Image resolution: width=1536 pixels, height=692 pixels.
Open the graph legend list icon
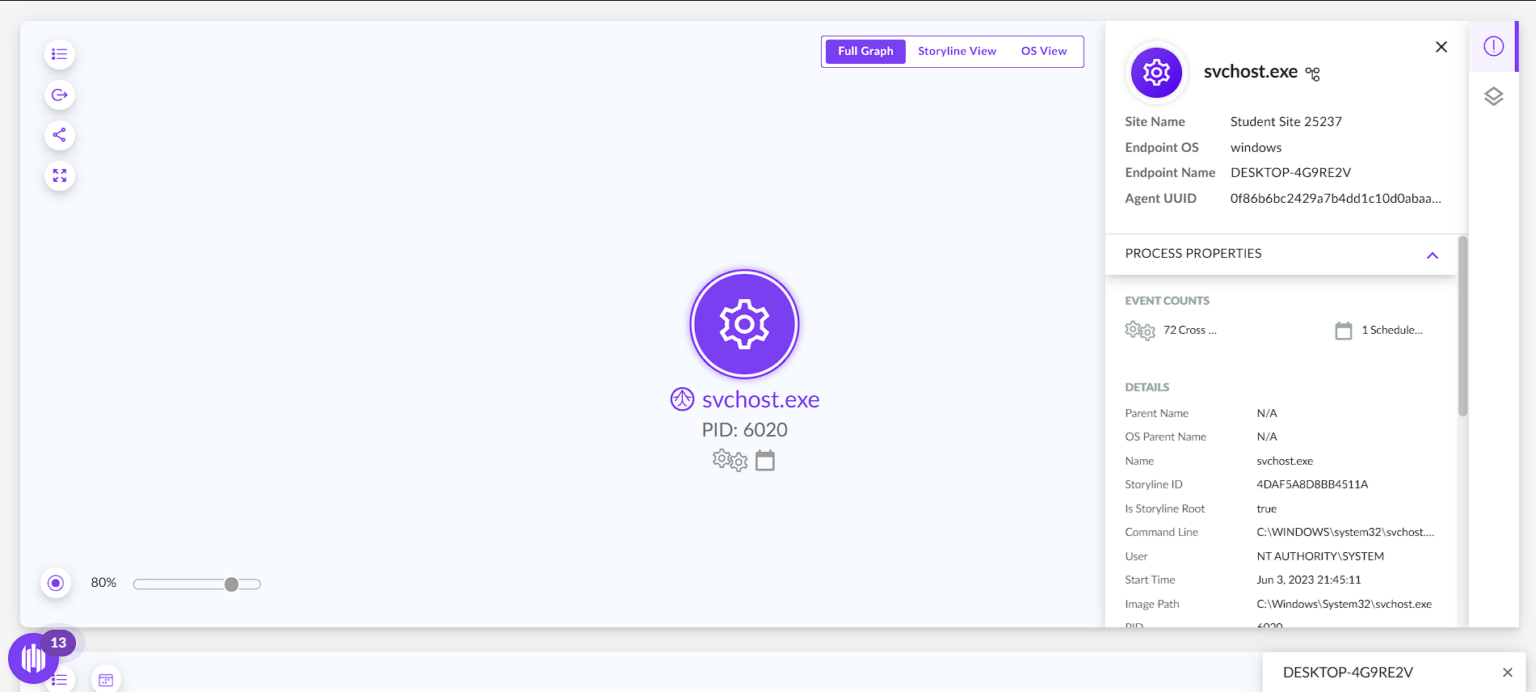[59, 54]
